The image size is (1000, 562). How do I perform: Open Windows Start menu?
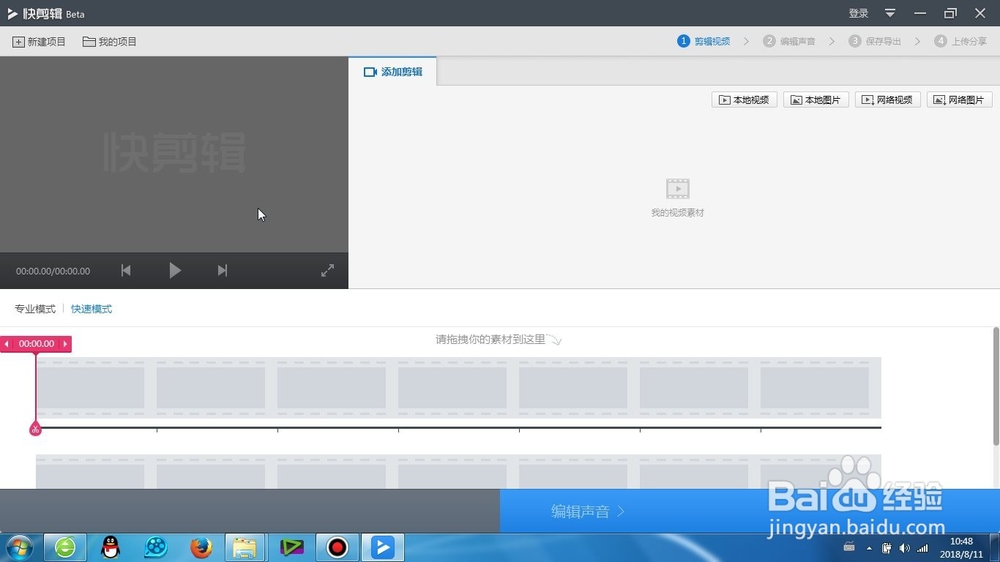[x=20, y=547]
